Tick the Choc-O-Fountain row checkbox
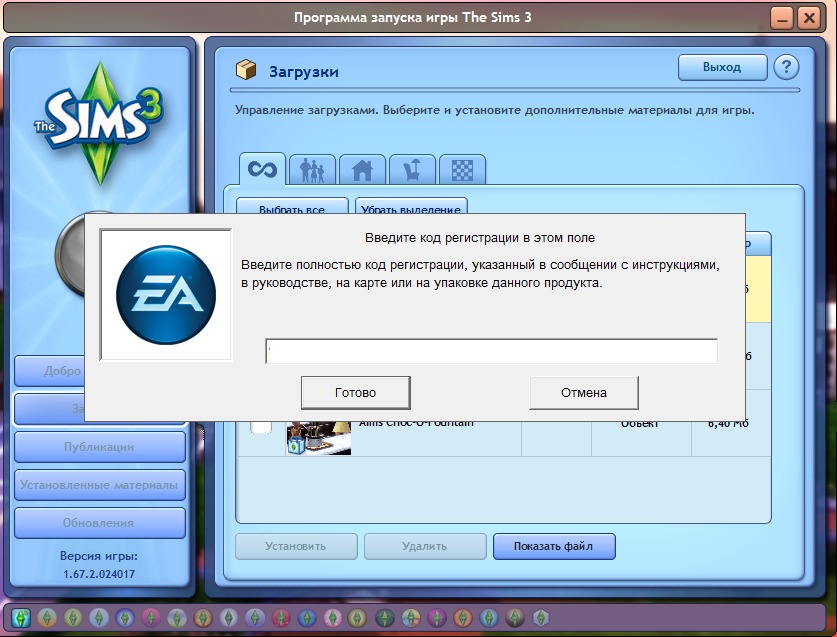The image size is (837, 637). 261,427
